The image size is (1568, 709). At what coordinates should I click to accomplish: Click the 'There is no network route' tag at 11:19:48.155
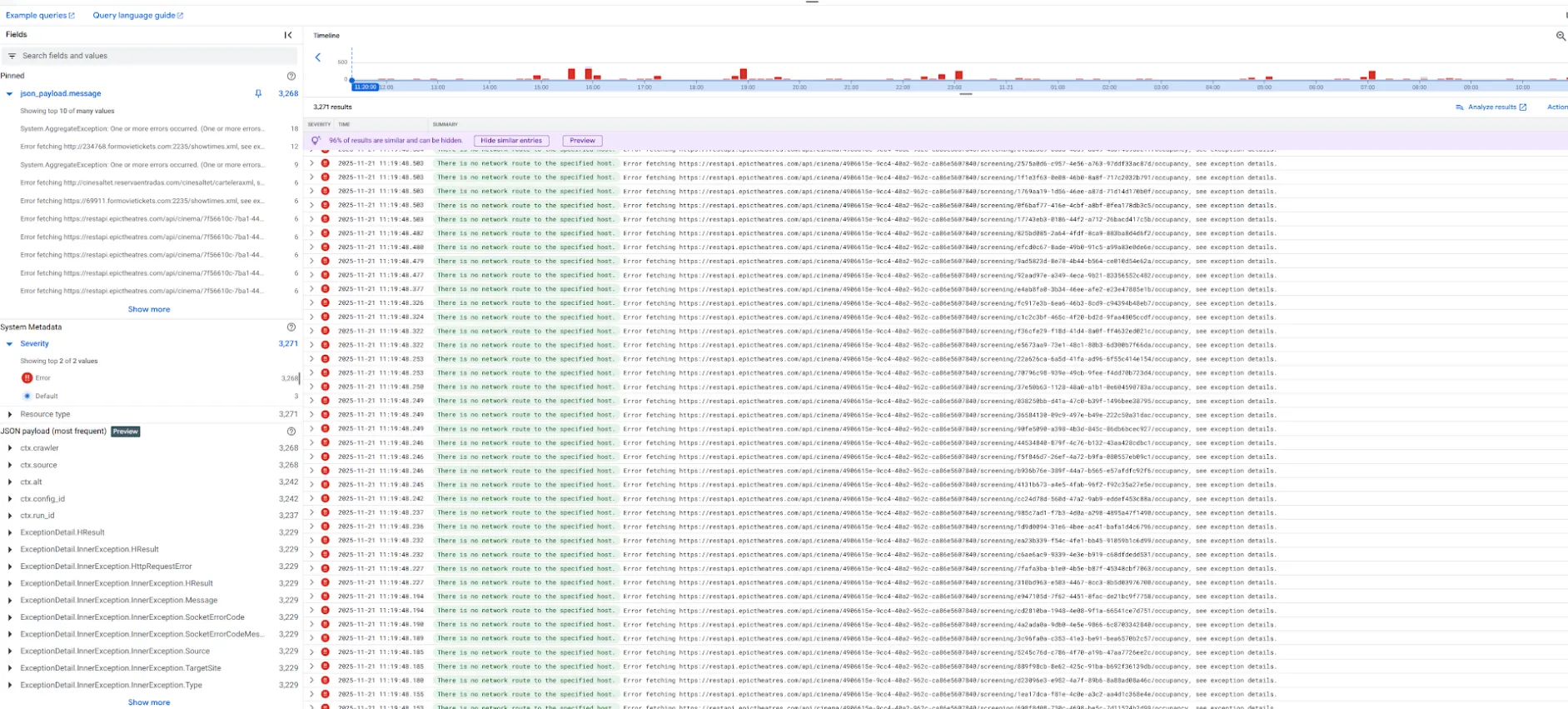click(525, 694)
